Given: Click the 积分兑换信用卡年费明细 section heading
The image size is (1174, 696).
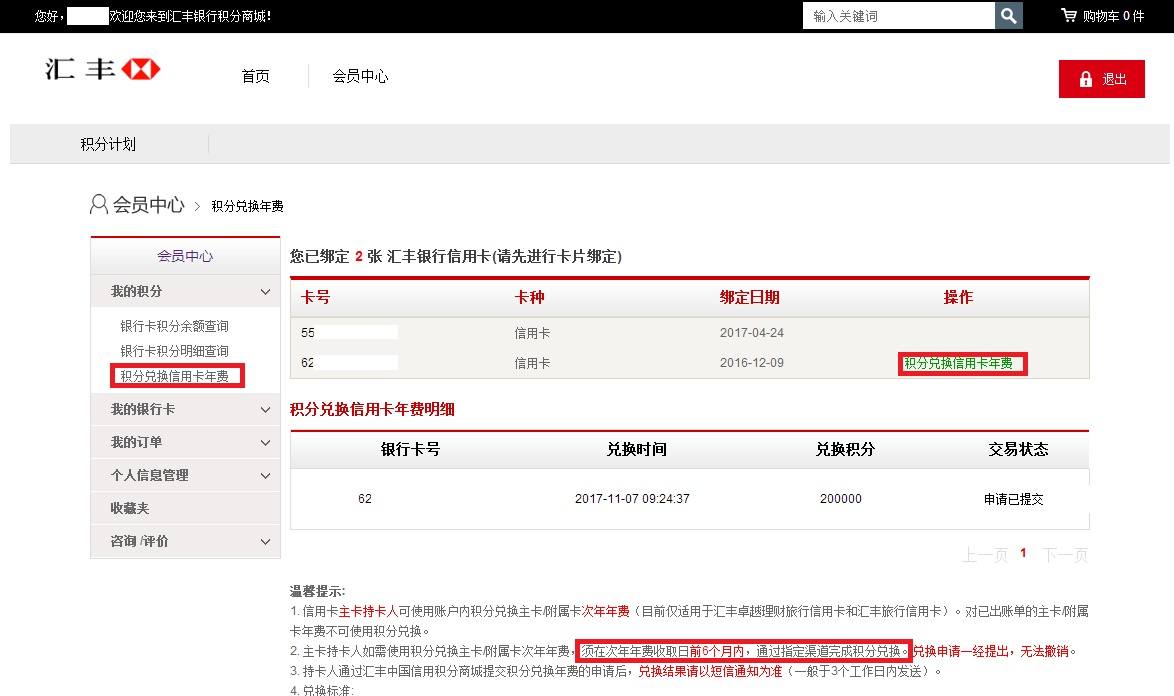Looking at the screenshot, I should pos(372,409).
